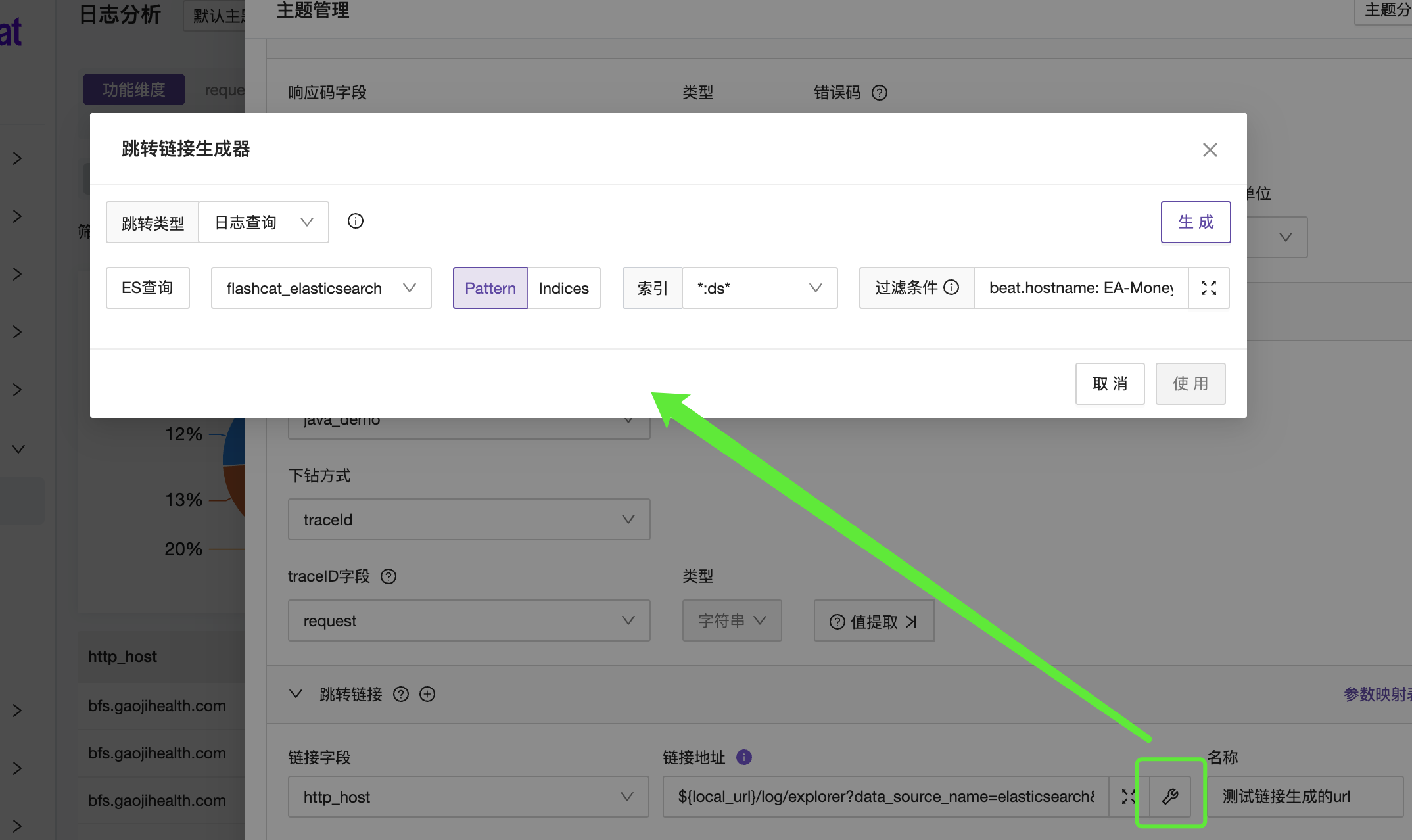Image resolution: width=1412 pixels, height=840 pixels.
Task: Click the beat.hostname filter input field
Action: pos(1081,288)
